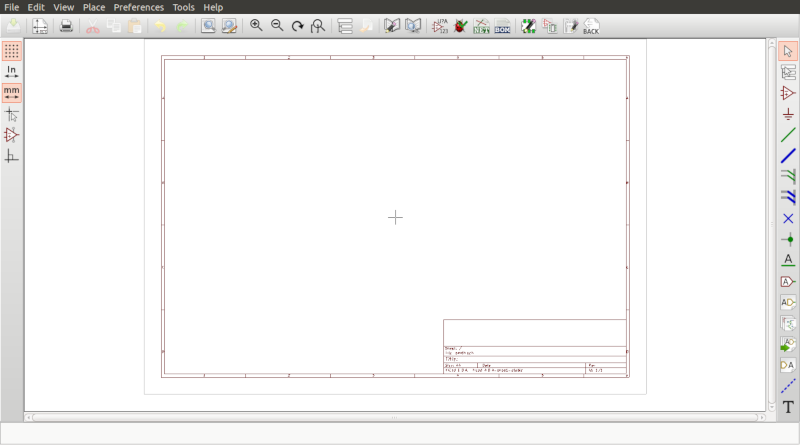
Task: Open the library browser
Action: pos(413,26)
